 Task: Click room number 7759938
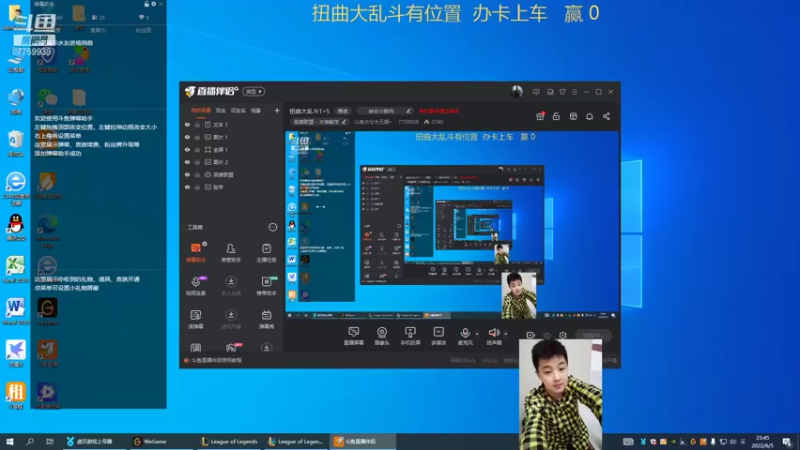point(408,122)
